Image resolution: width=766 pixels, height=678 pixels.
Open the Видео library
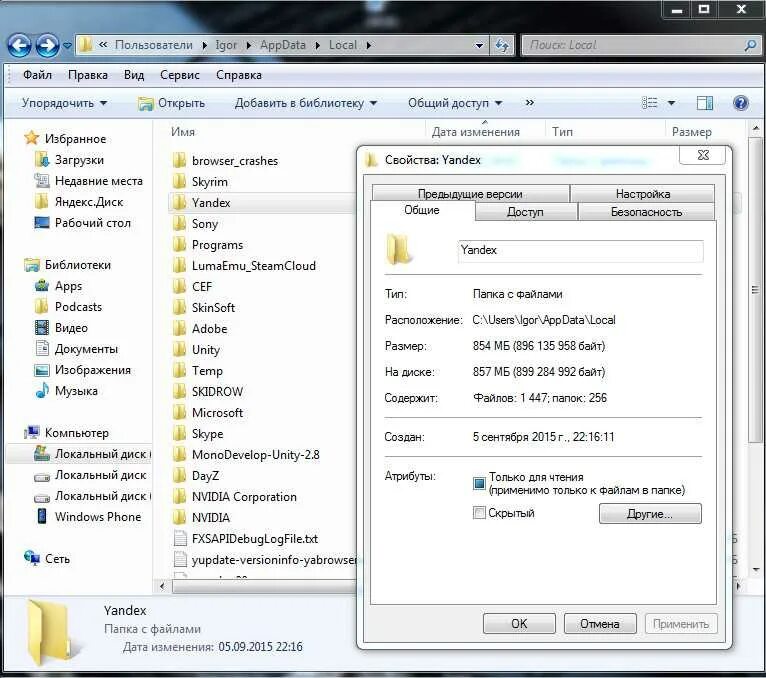(x=71, y=328)
